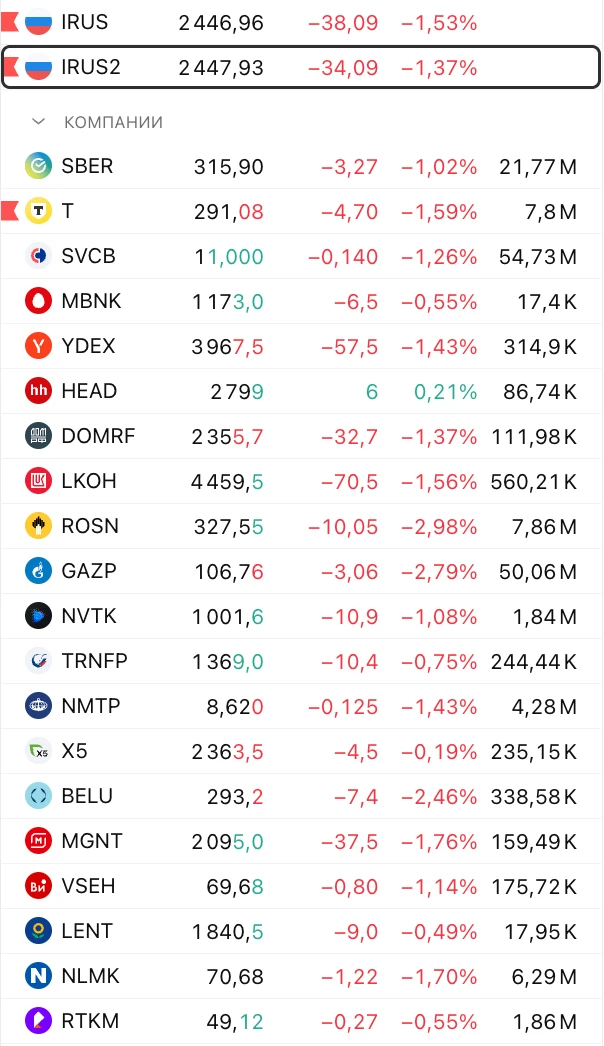Click the red flag next to IRUS

[x=9, y=22]
